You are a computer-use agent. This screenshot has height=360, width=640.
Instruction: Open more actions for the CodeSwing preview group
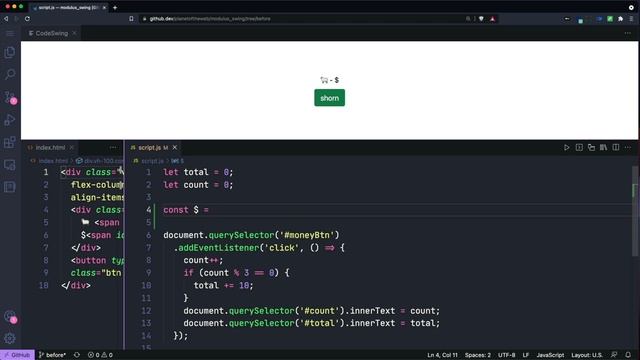pos(628,33)
